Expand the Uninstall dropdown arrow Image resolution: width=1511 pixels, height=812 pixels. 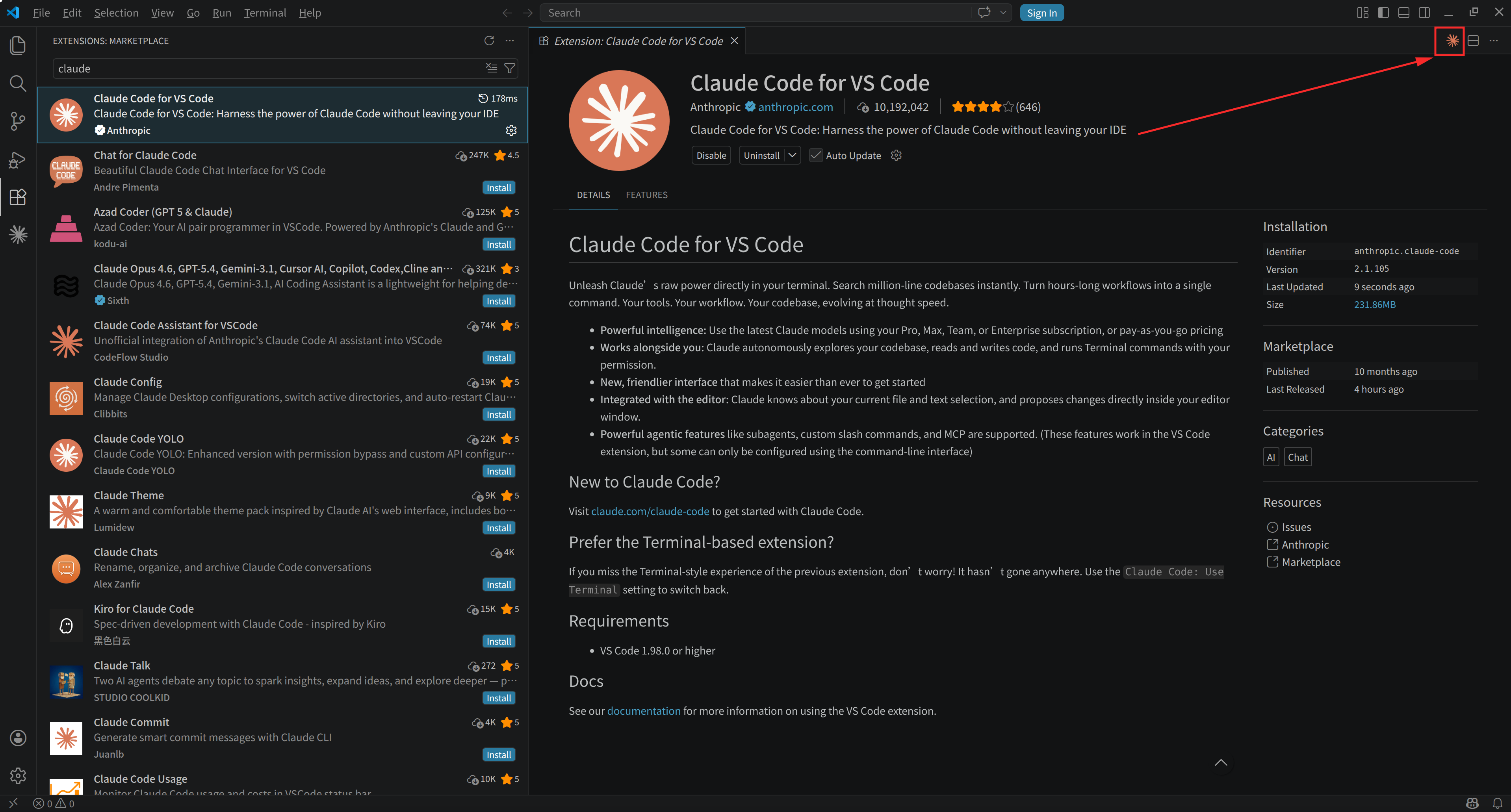pyautogui.click(x=793, y=156)
